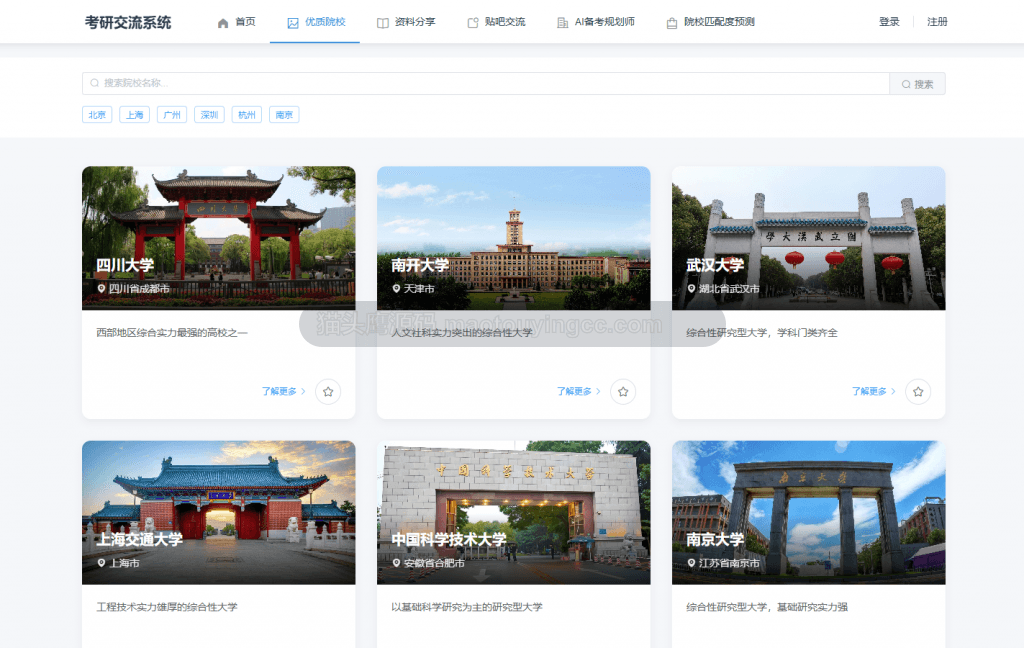Click the location pin beside 天津市

tap(396, 288)
